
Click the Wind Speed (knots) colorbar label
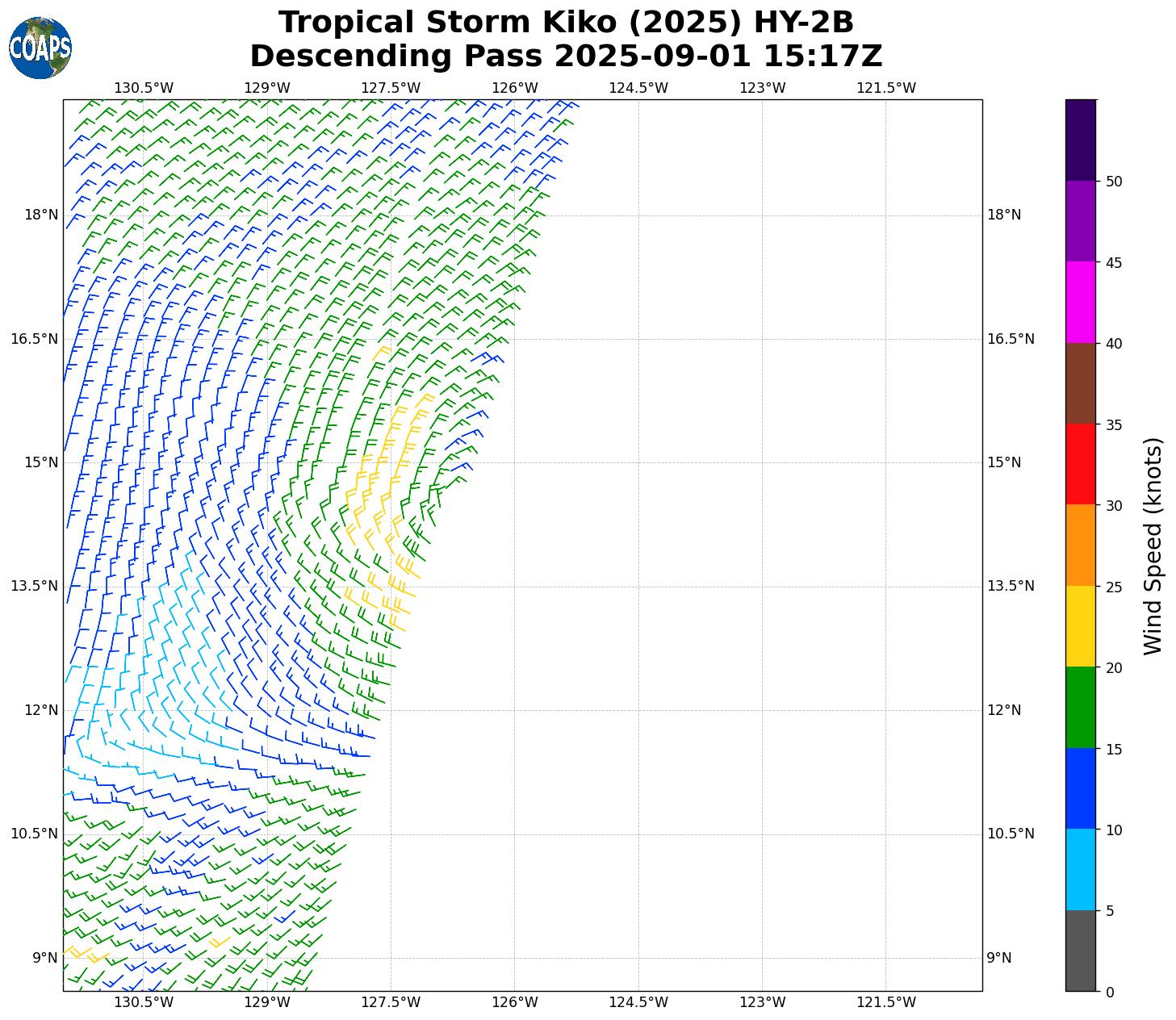click(1153, 546)
